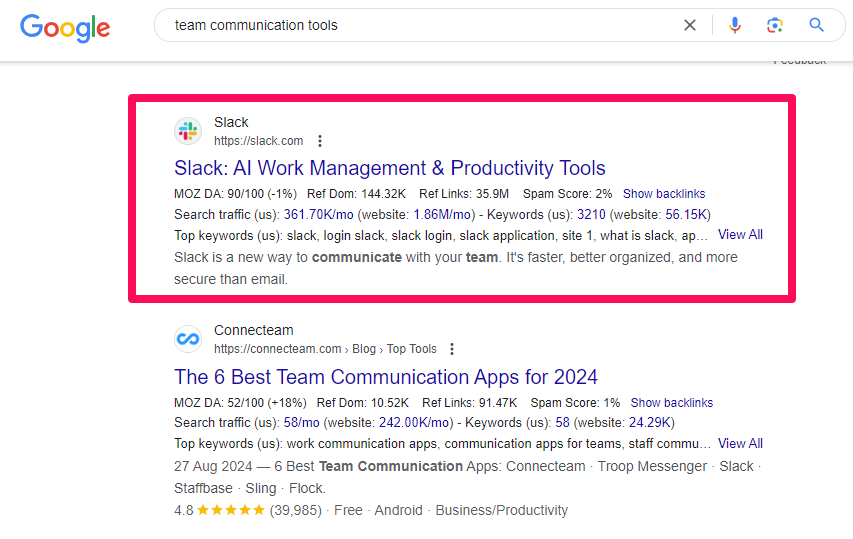Click the Google logo

pyautogui.click(x=65, y=27)
